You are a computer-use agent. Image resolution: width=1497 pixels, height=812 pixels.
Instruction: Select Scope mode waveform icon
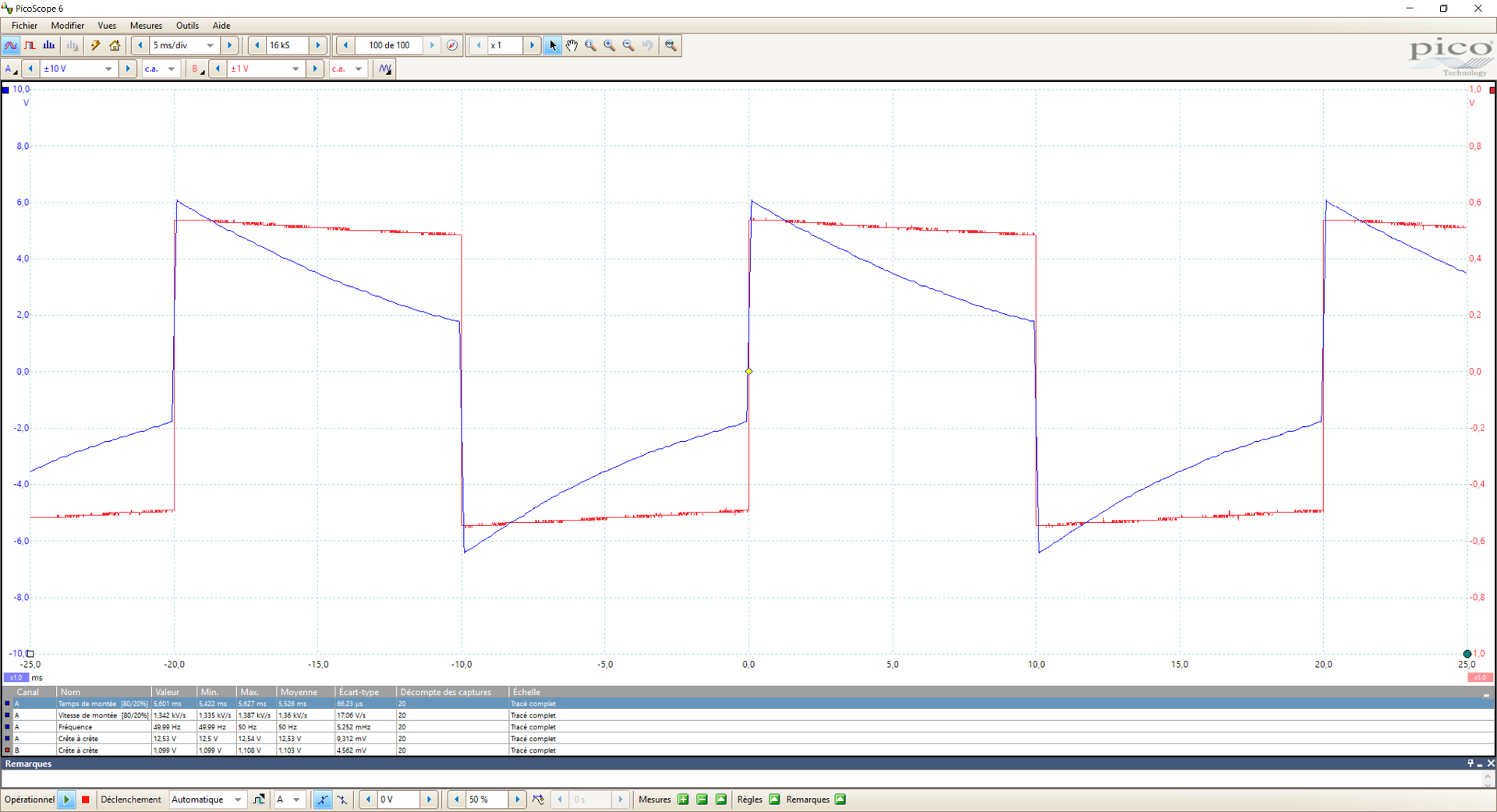click(x=11, y=46)
